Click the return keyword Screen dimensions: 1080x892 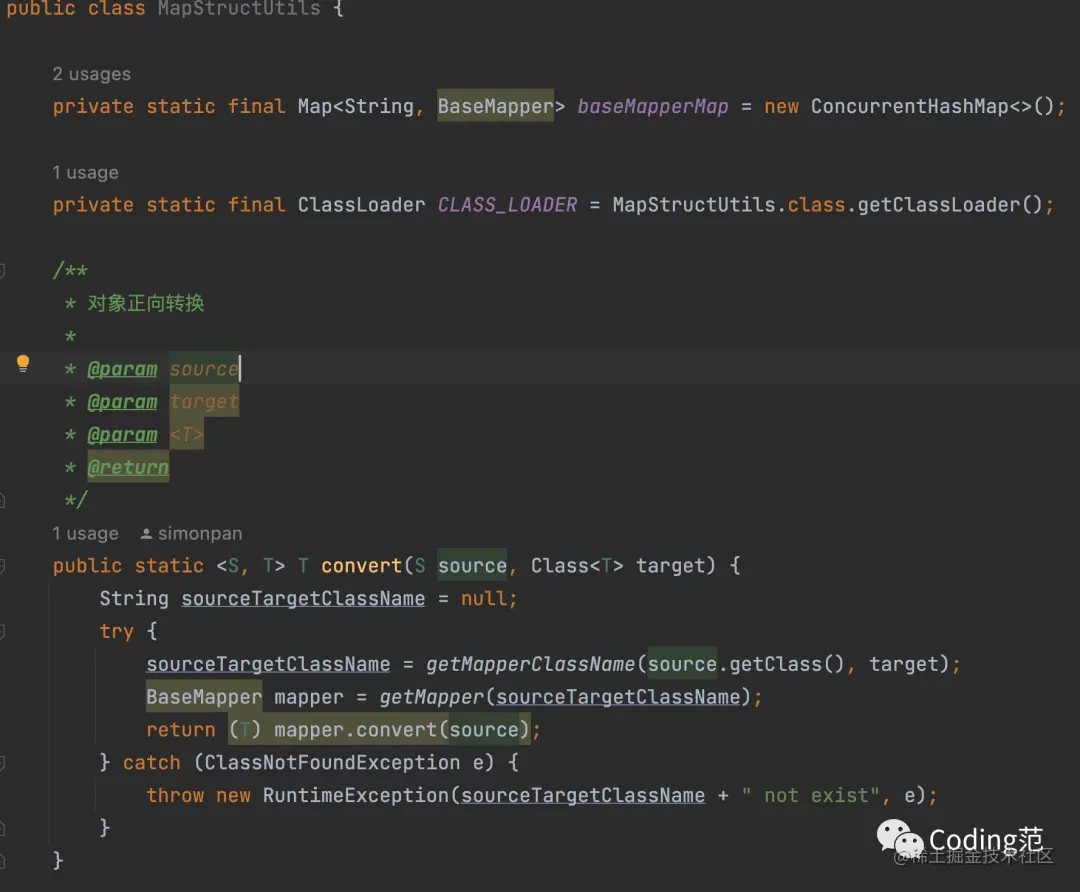180,730
